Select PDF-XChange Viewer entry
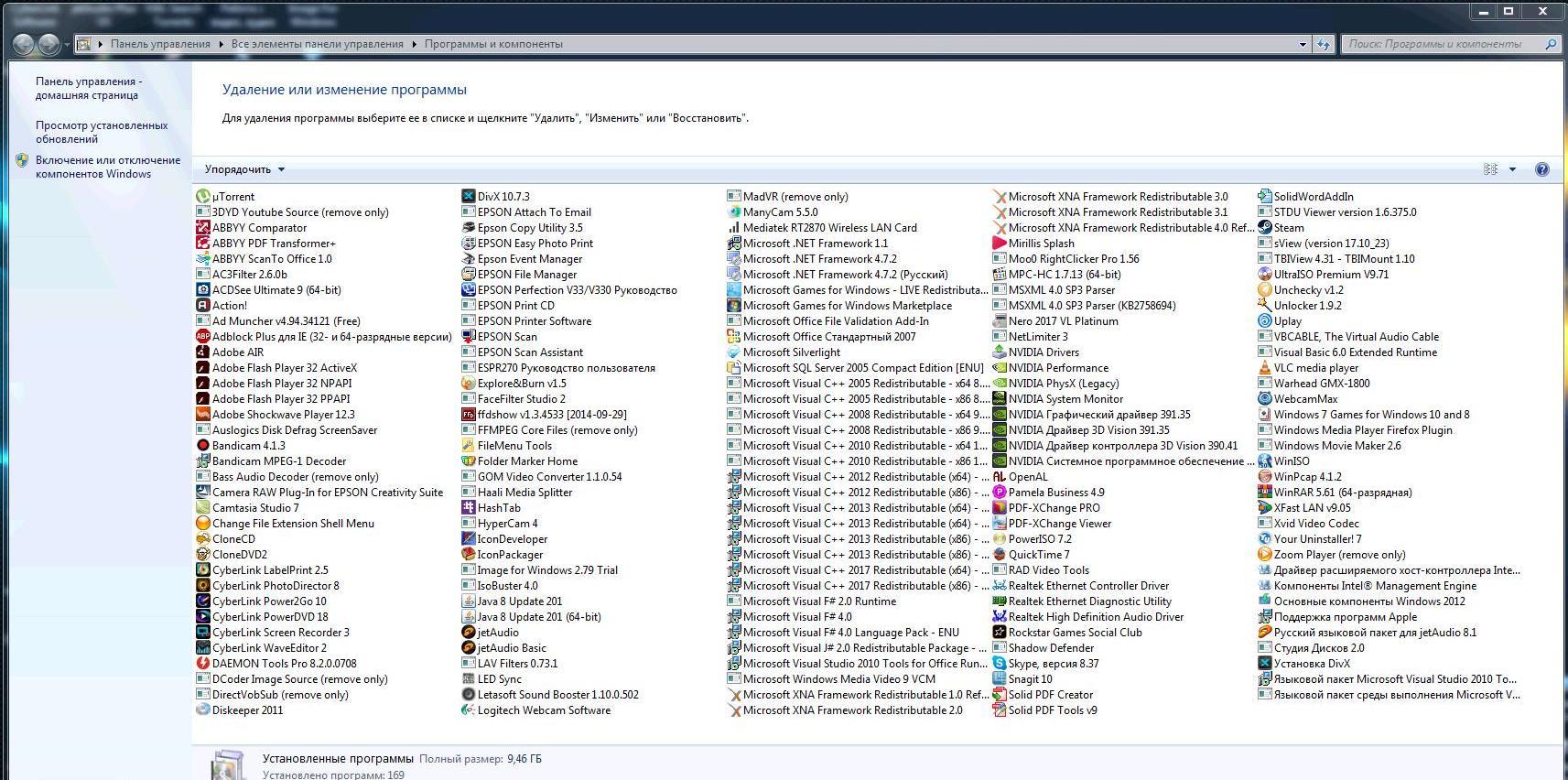Viewport: 1568px width, 780px height. [x=1053, y=523]
